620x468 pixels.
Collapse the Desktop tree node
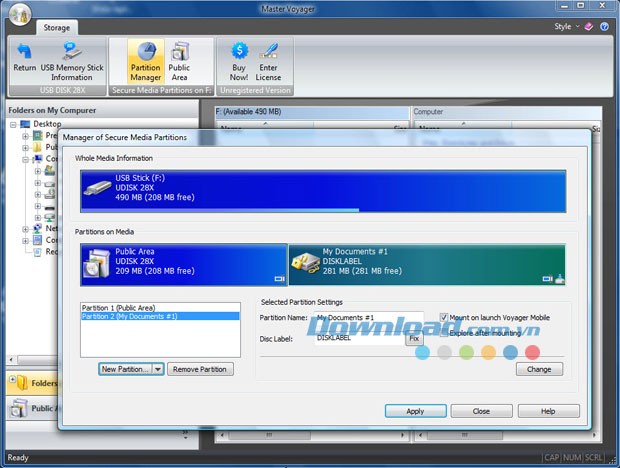click(x=13, y=124)
